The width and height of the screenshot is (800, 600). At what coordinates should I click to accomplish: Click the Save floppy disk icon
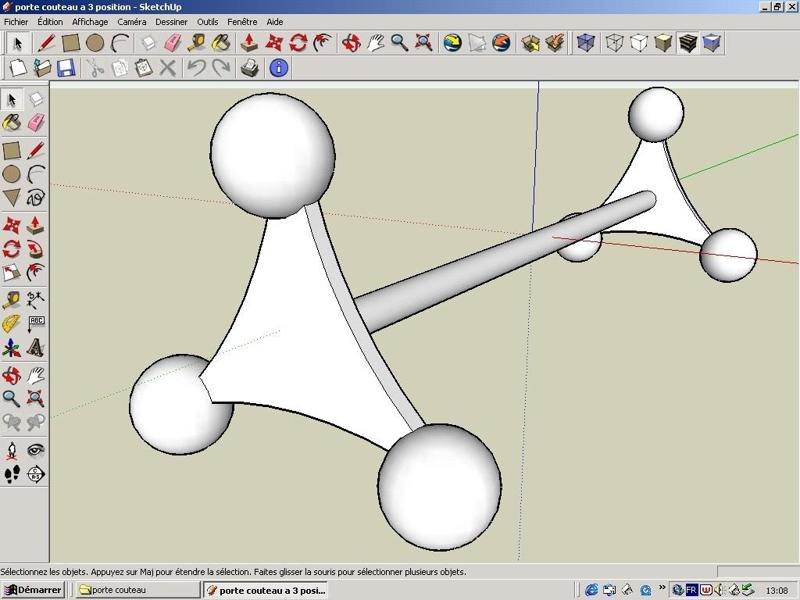click(66, 68)
